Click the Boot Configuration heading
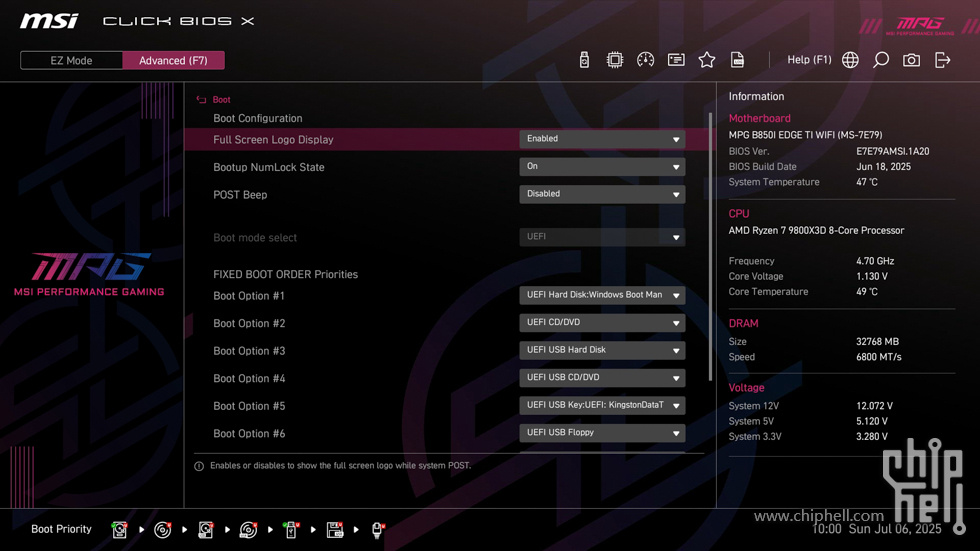This screenshot has height=551, width=980. click(258, 118)
